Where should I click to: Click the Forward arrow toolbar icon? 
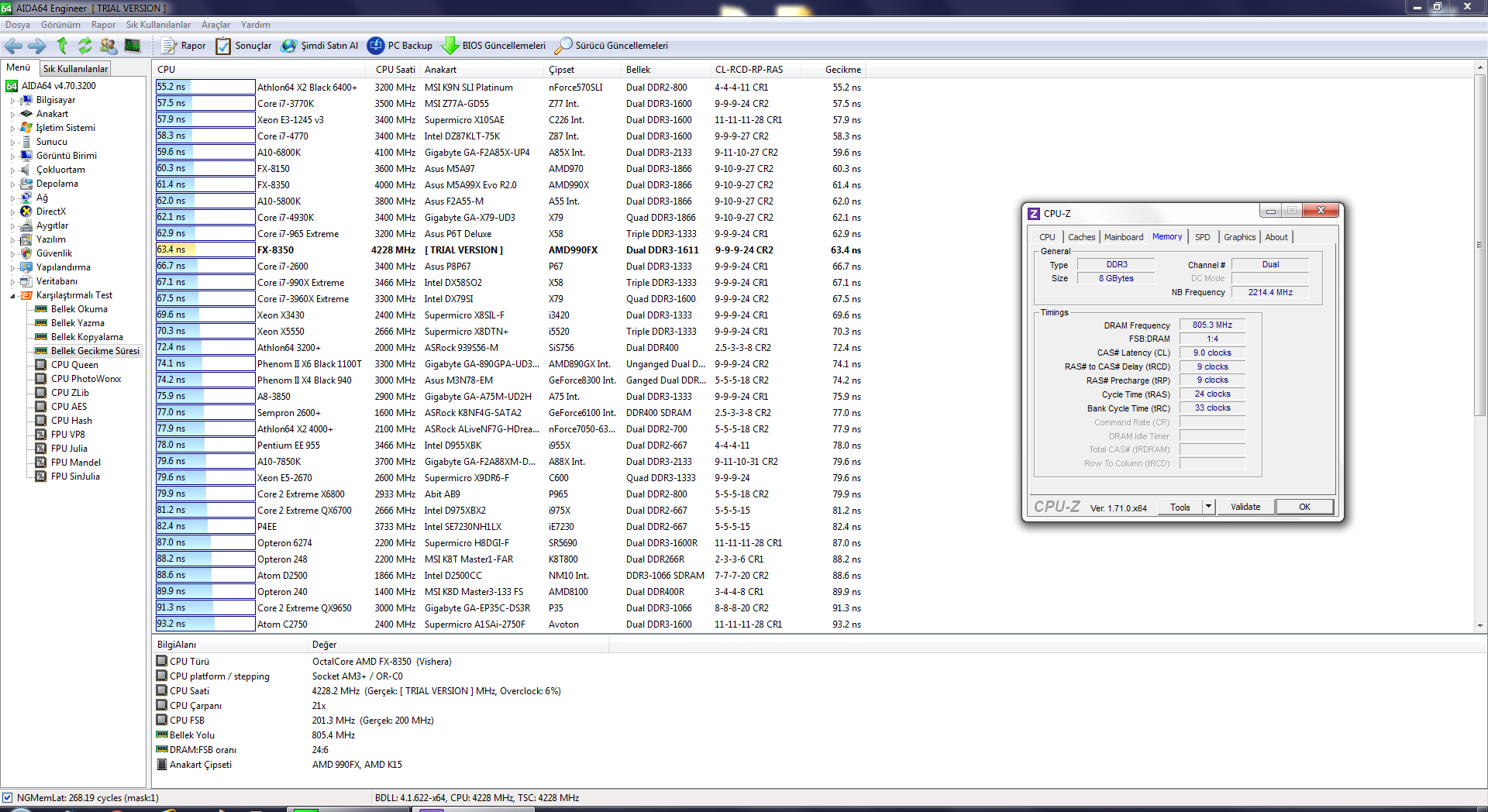36,46
